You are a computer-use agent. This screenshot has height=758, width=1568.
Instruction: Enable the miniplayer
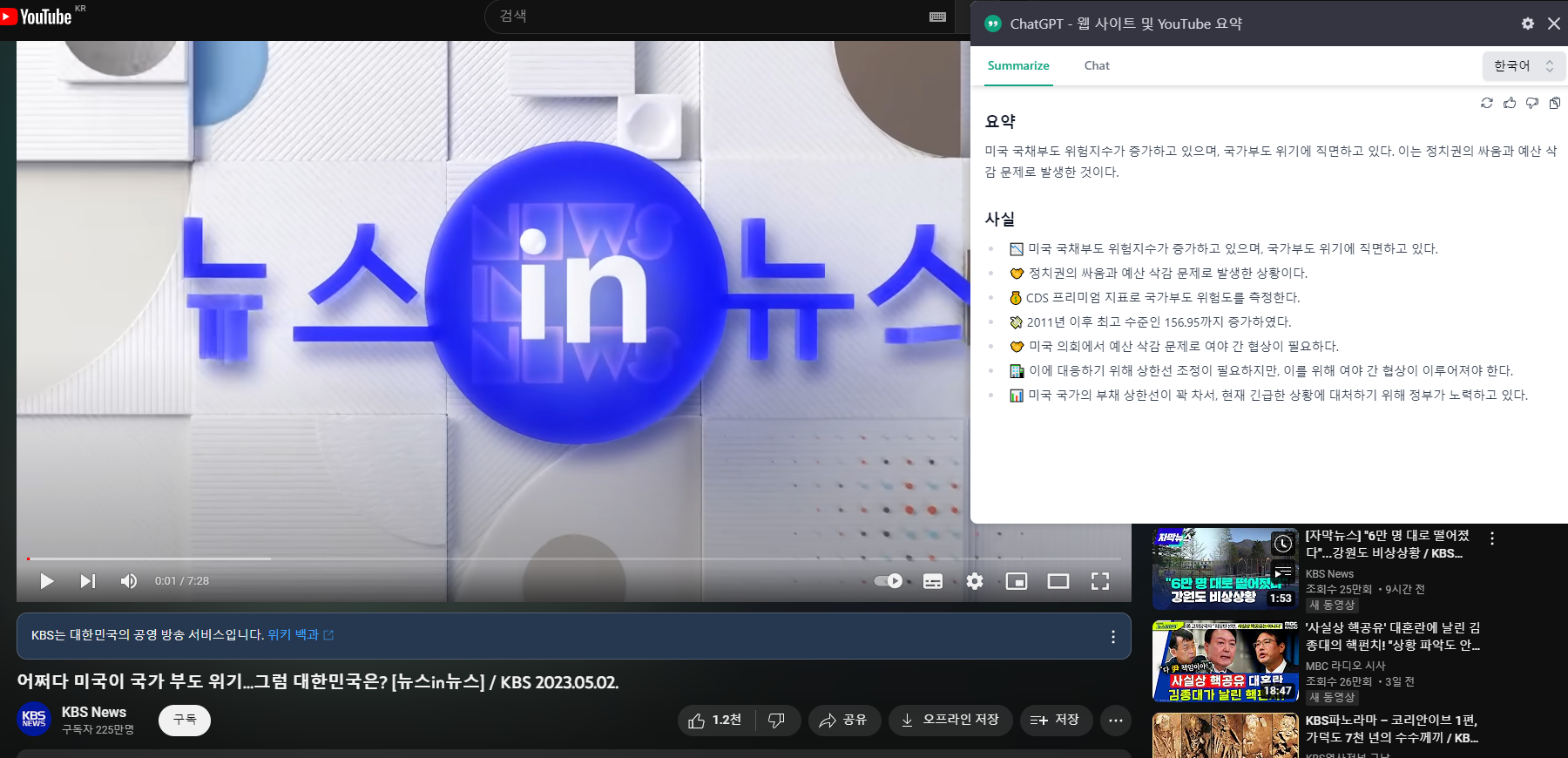[x=1017, y=581]
